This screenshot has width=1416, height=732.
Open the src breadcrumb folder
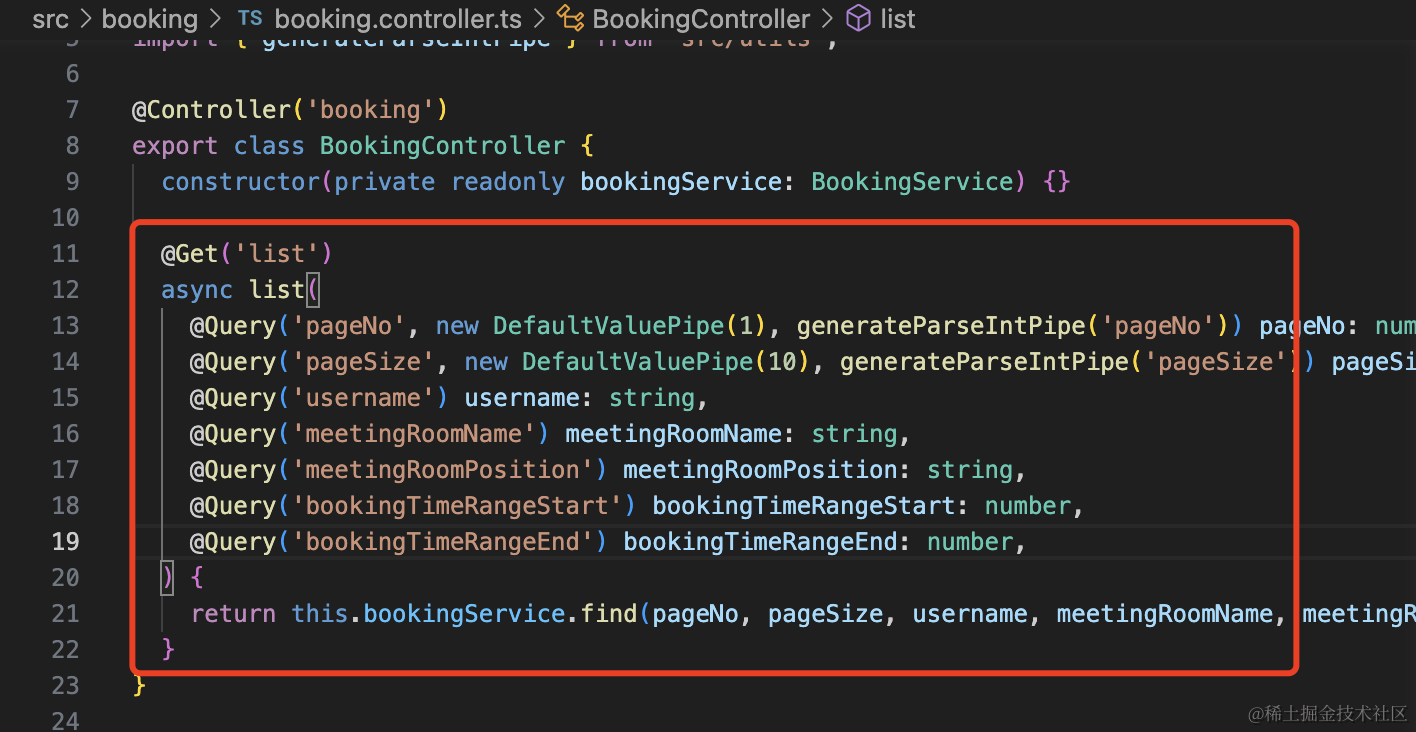click(x=50, y=19)
